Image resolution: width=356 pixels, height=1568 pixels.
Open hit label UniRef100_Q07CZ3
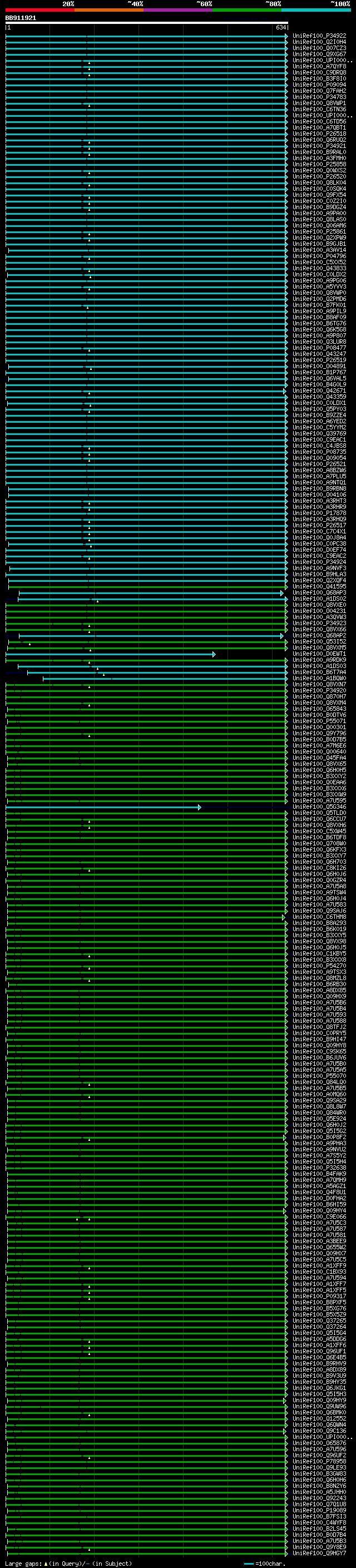tap(319, 48)
